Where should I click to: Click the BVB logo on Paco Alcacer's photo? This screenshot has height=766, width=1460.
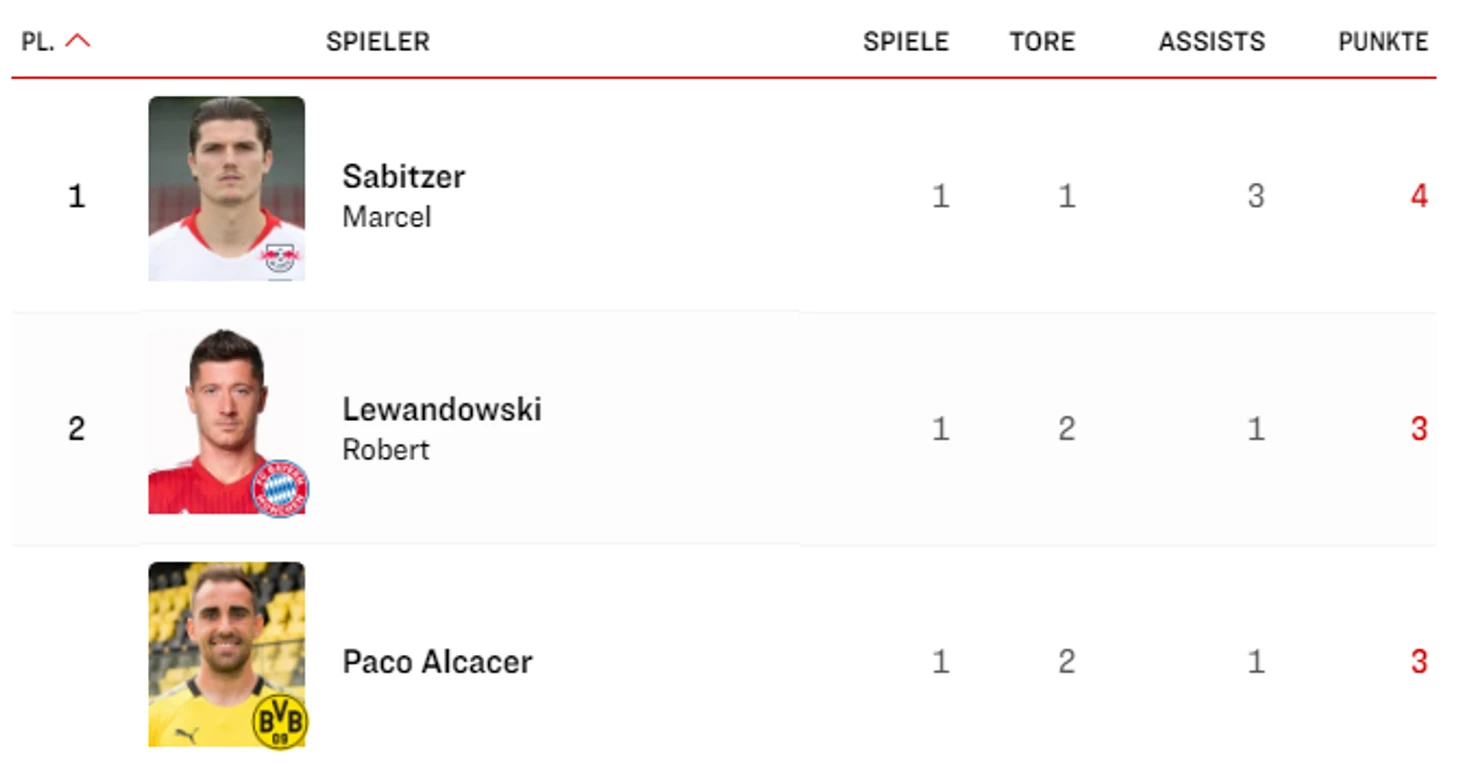click(x=280, y=722)
